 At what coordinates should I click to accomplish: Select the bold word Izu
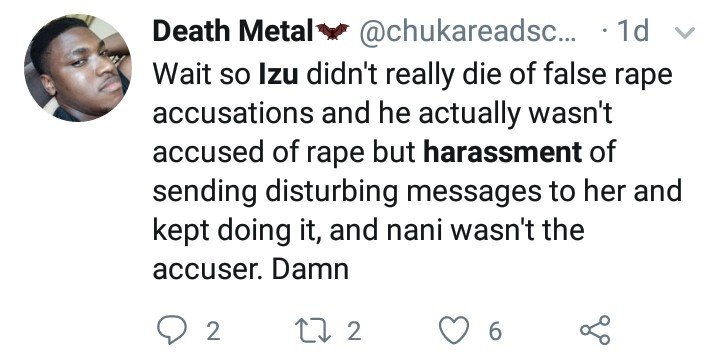point(279,73)
